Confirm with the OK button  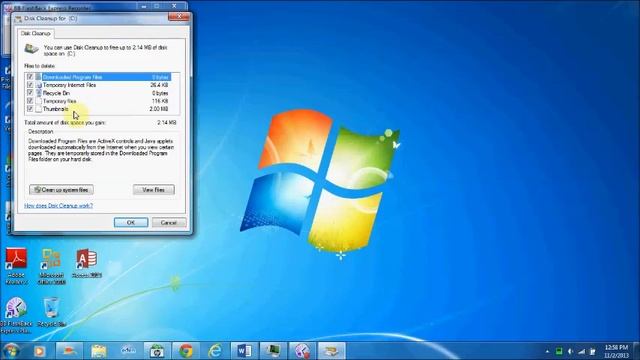pyautogui.click(x=131, y=222)
